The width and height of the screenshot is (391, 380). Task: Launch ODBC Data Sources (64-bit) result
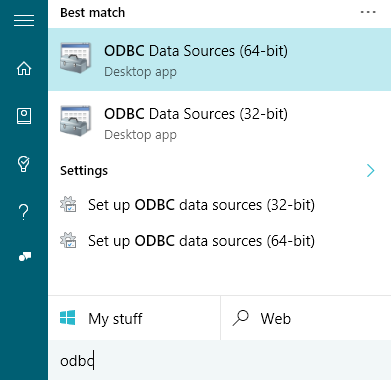(220, 59)
